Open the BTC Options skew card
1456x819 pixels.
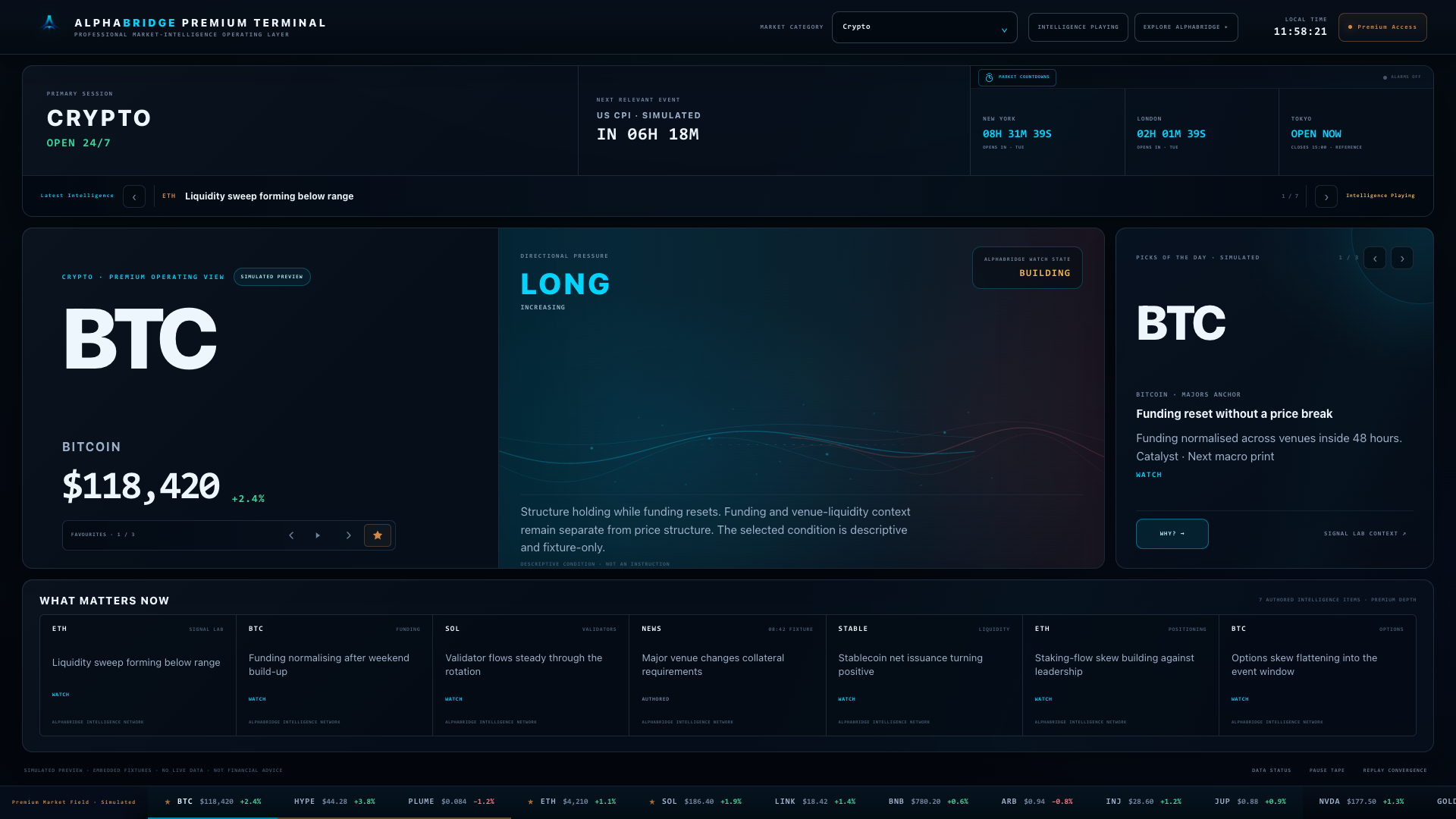[x=1317, y=675]
